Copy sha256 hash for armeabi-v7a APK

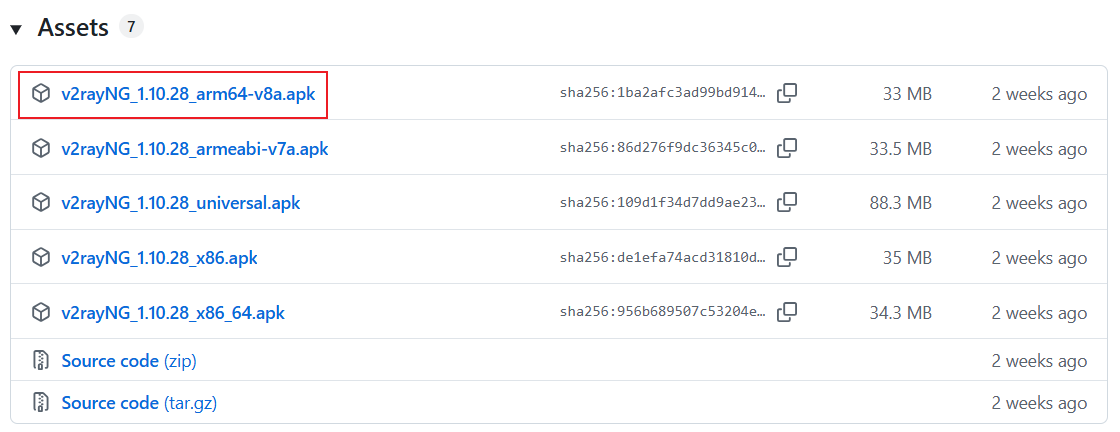point(787,148)
